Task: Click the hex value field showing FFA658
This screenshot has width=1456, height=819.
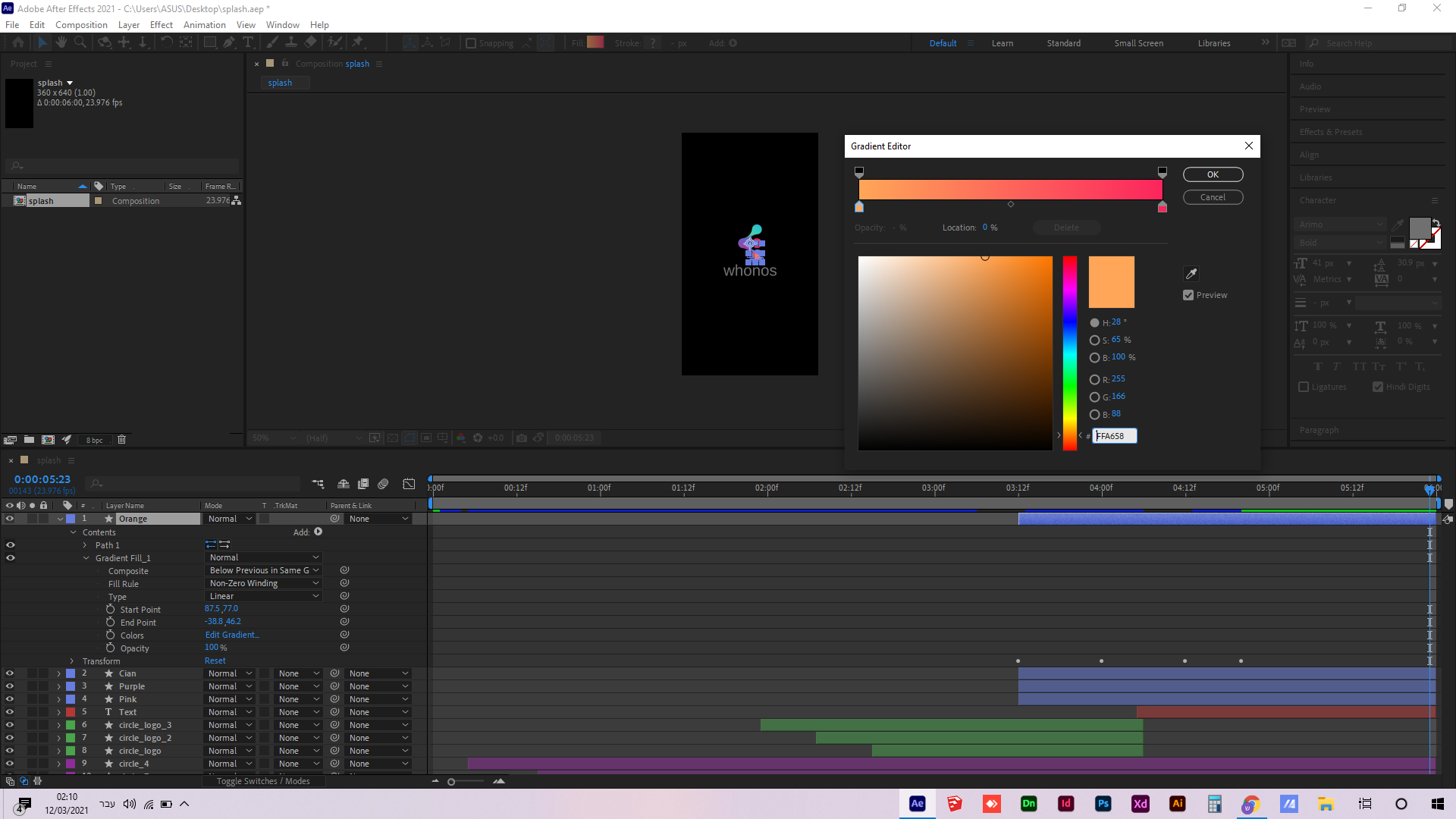Action: coord(1114,435)
